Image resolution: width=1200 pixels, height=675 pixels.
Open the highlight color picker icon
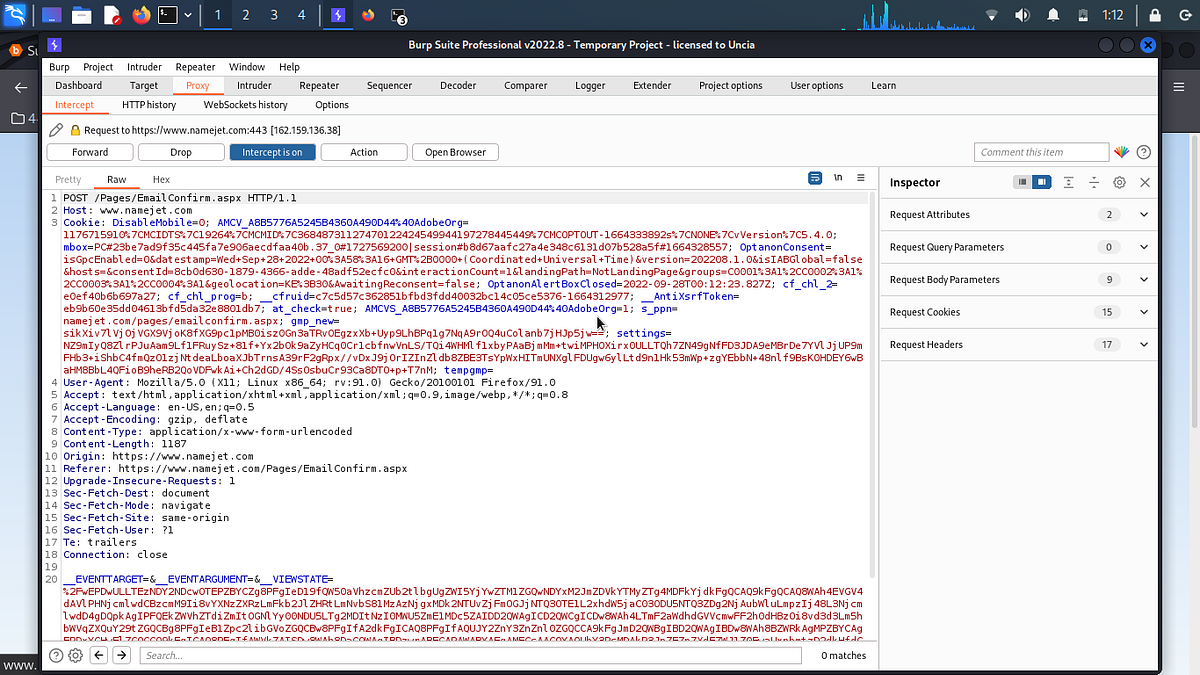point(1121,152)
